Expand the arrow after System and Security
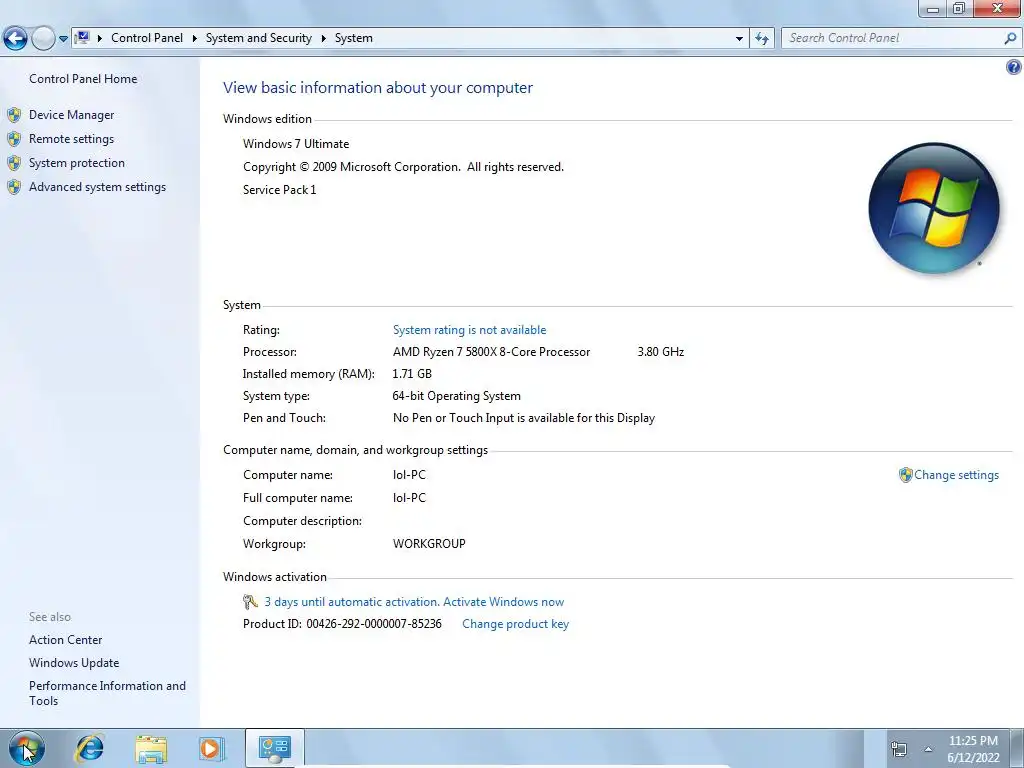1024x768 pixels. click(x=323, y=39)
